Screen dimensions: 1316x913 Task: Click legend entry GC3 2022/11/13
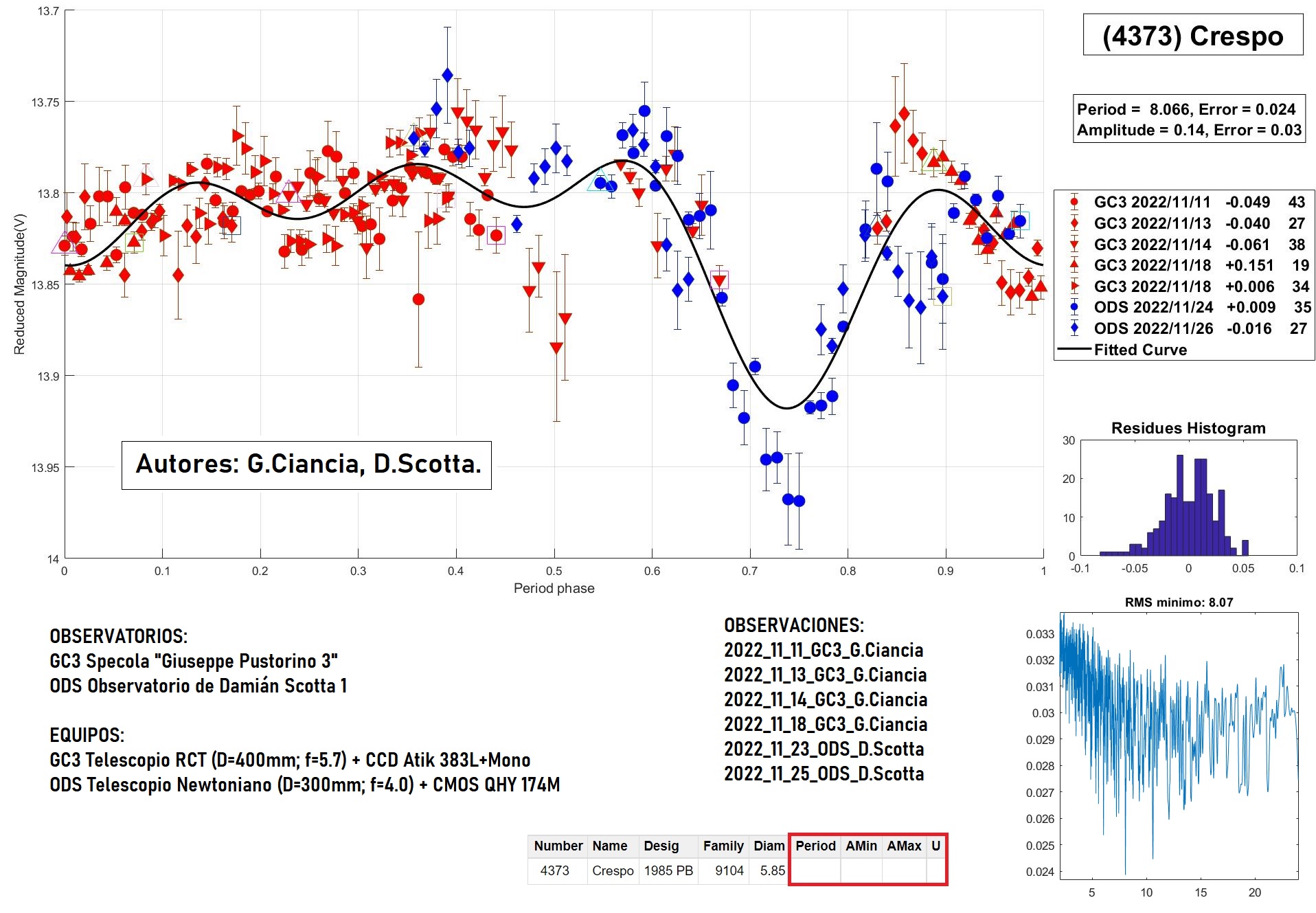point(1184,223)
